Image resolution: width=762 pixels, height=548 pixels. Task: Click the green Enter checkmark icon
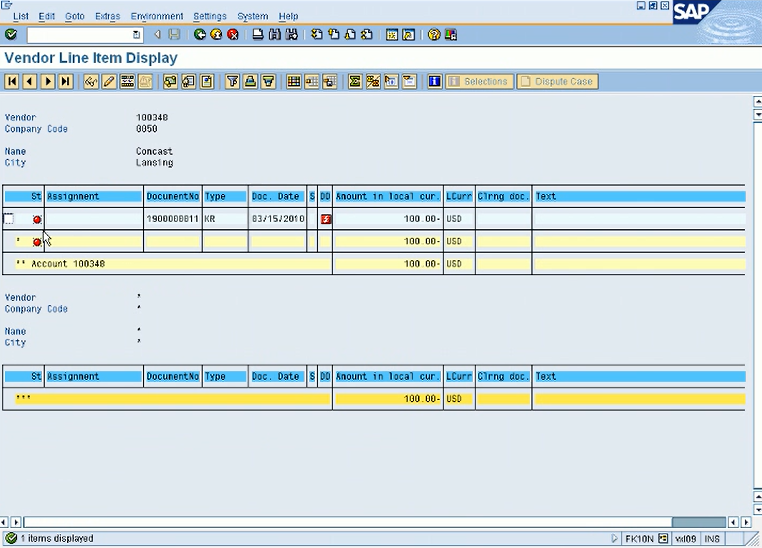[11, 34]
